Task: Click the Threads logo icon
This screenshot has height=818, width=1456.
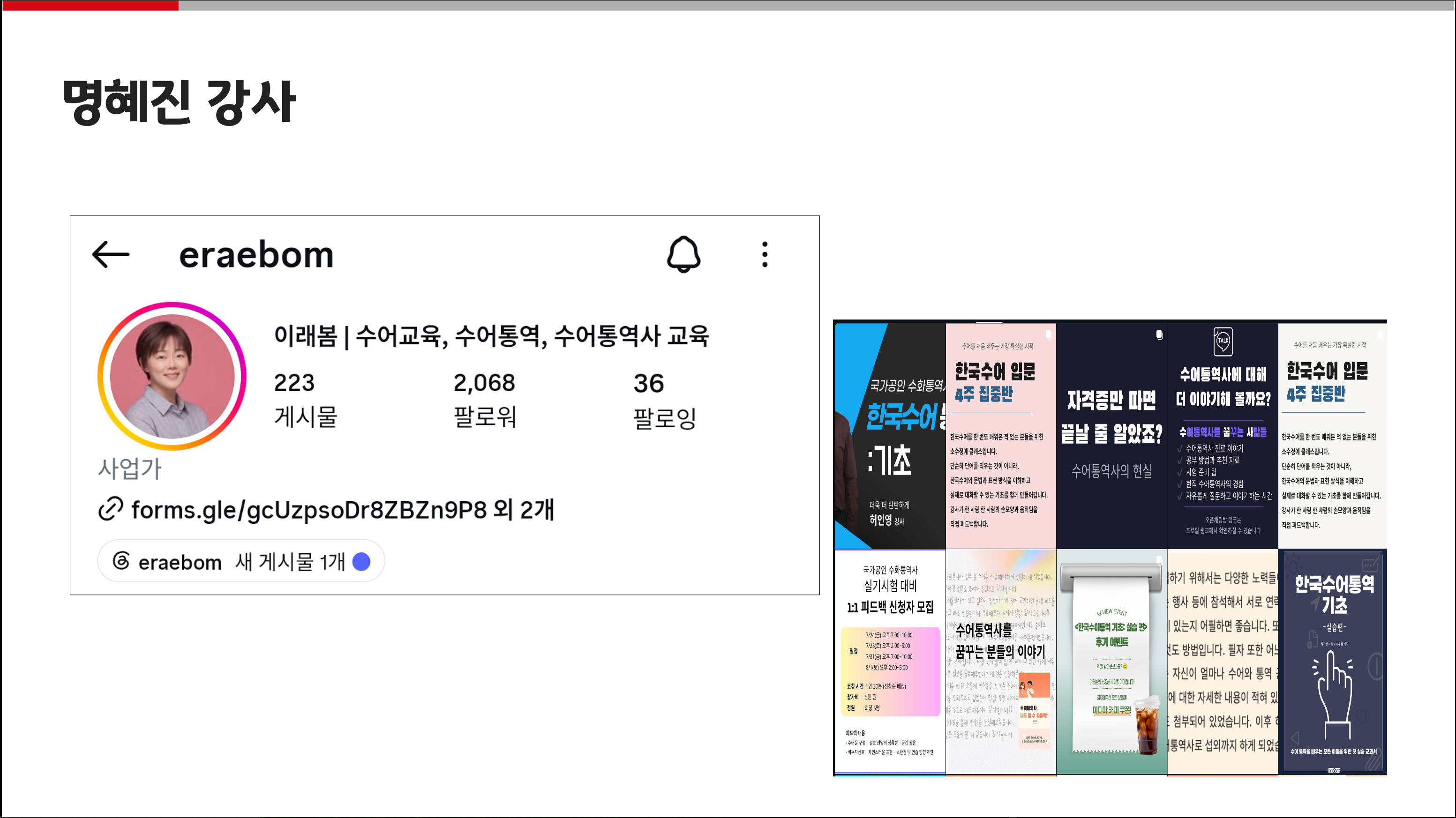Action: pos(121,561)
